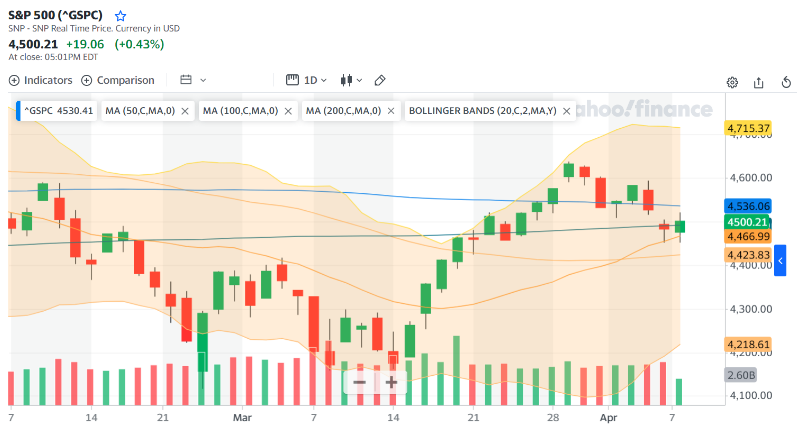Click the 2.60B volume label
This screenshot has height=432, width=797.
(x=741, y=375)
